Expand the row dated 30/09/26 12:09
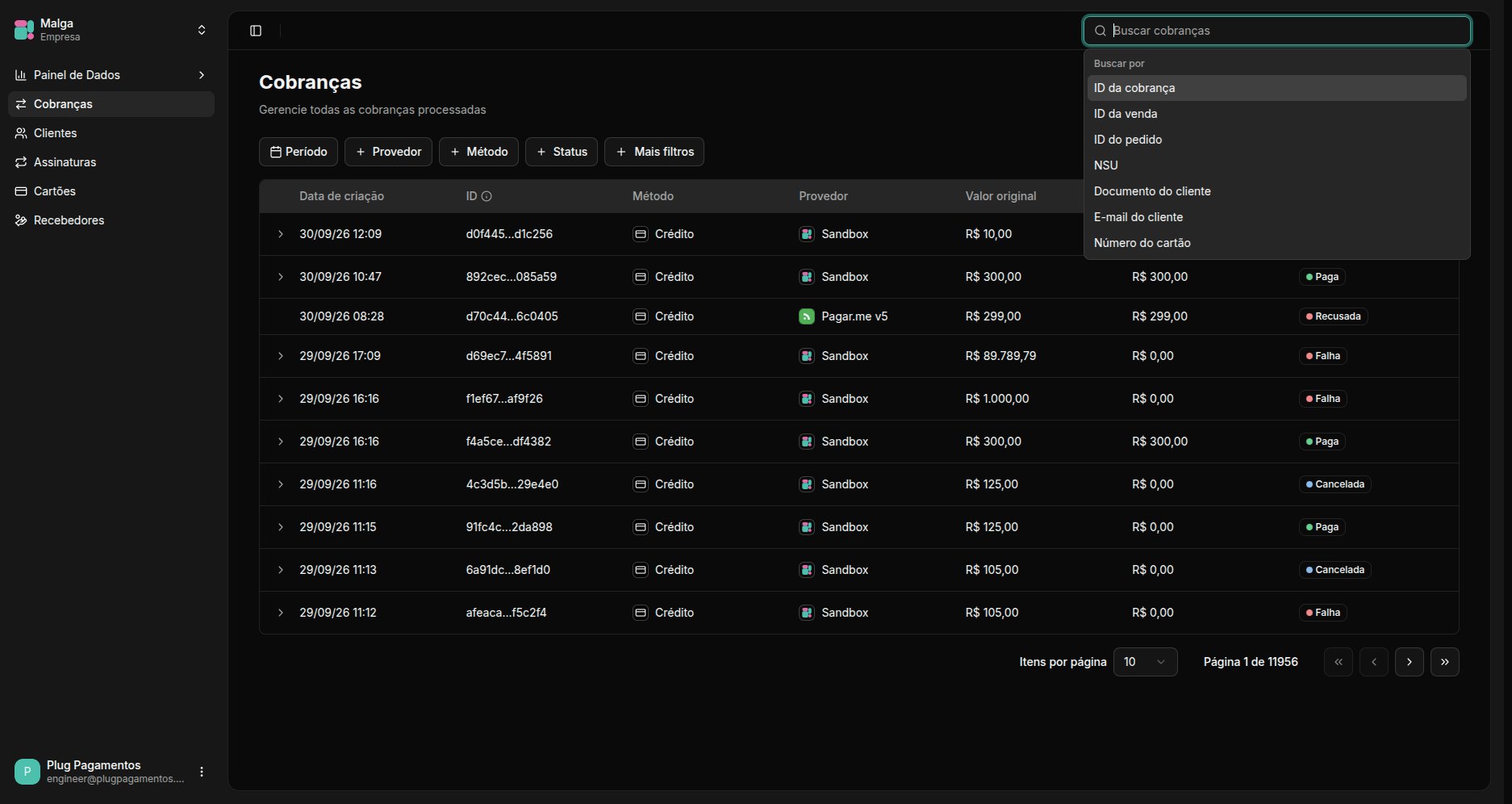The width and height of the screenshot is (1512, 804). [x=281, y=234]
